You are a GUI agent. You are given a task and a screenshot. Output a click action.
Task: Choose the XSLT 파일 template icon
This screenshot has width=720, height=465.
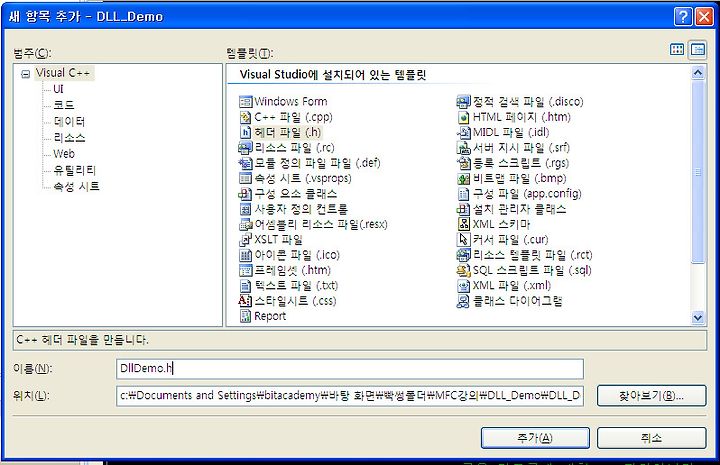click(x=246, y=240)
